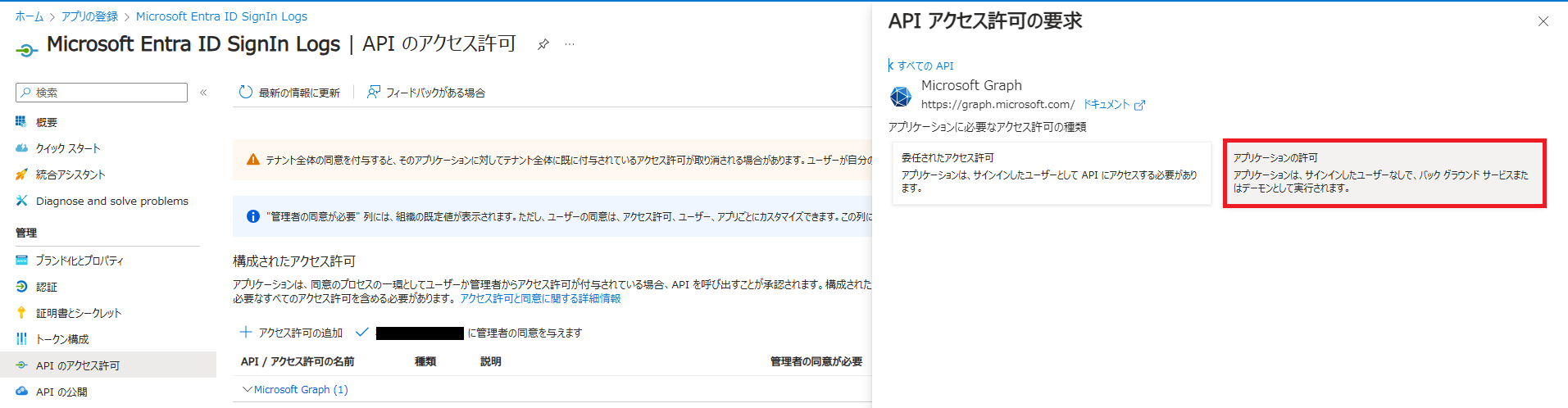1568x408 pixels.
Task: Click the Diagnose and solve problems wrench icon
Action: [x=21, y=201]
